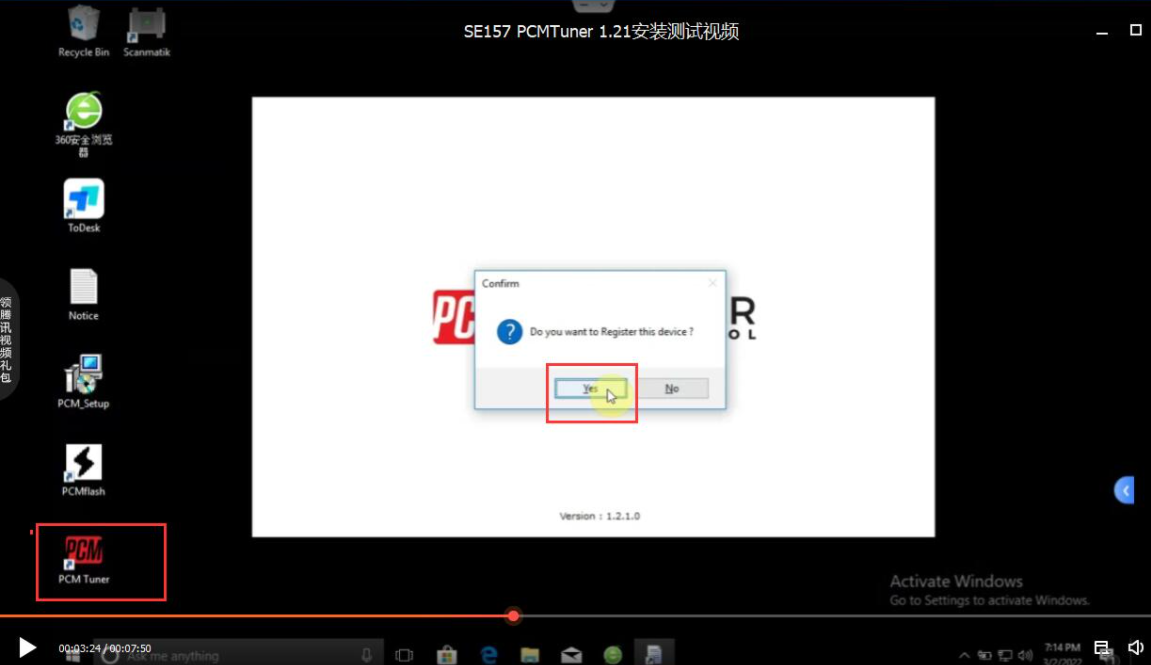Click the blue question mark icon in Confirm dialog
Image resolution: width=1151 pixels, height=665 pixels.
509,332
